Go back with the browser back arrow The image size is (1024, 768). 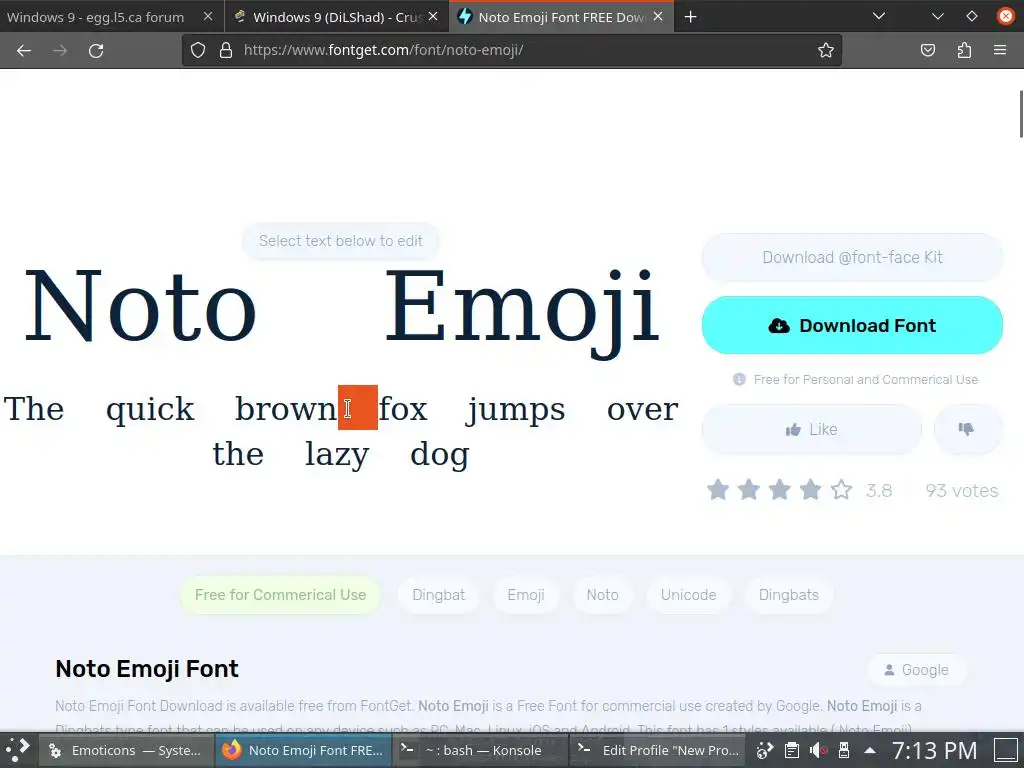pyautogui.click(x=24, y=50)
